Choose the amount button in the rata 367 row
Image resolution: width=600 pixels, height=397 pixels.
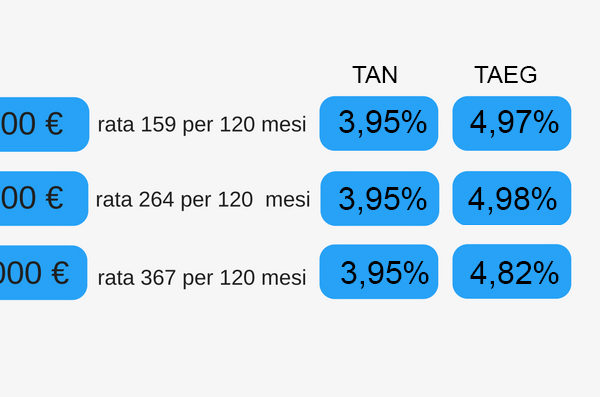point(44,273)
